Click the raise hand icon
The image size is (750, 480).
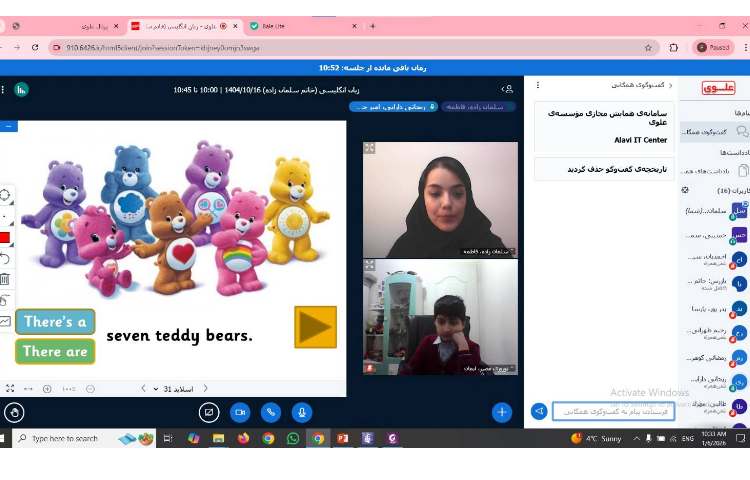(x=14, y=411)
